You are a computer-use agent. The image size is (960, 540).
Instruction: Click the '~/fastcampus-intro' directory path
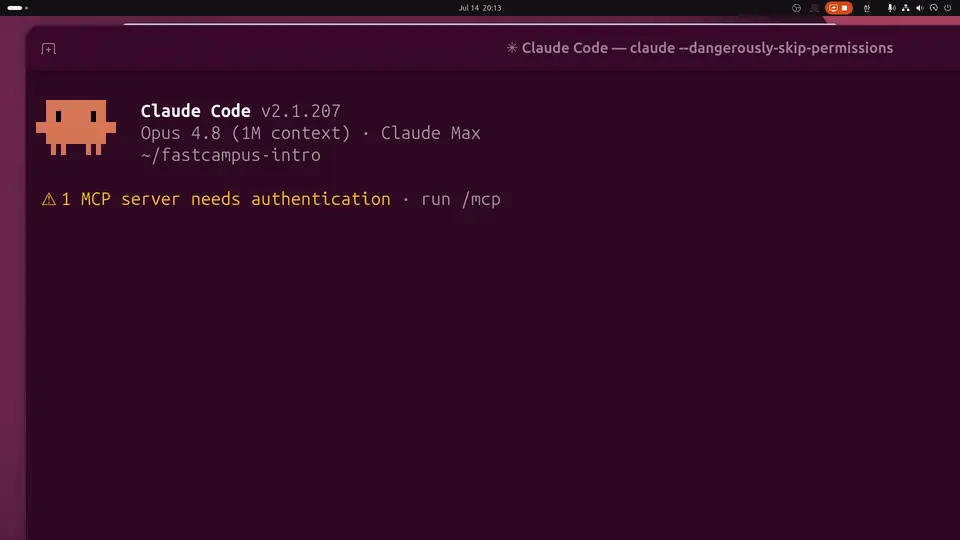click(x=231, y=155)
